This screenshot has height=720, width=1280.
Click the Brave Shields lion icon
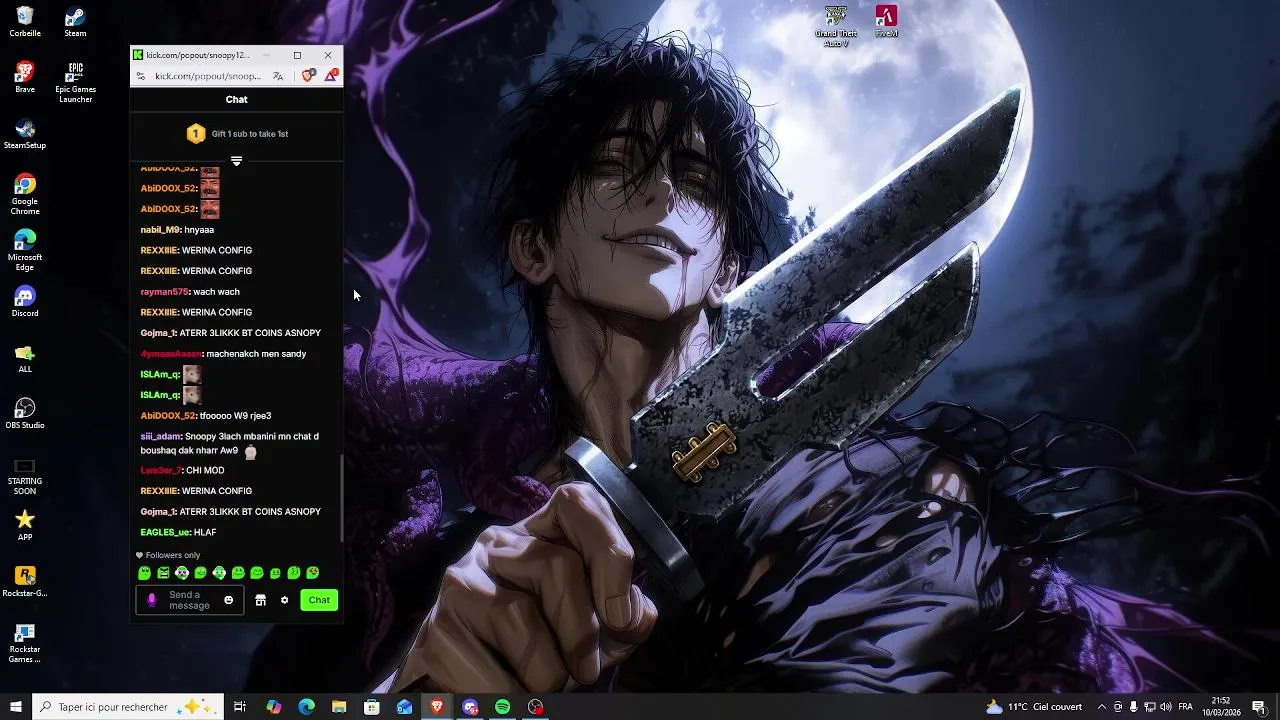(x=308, y=76)
